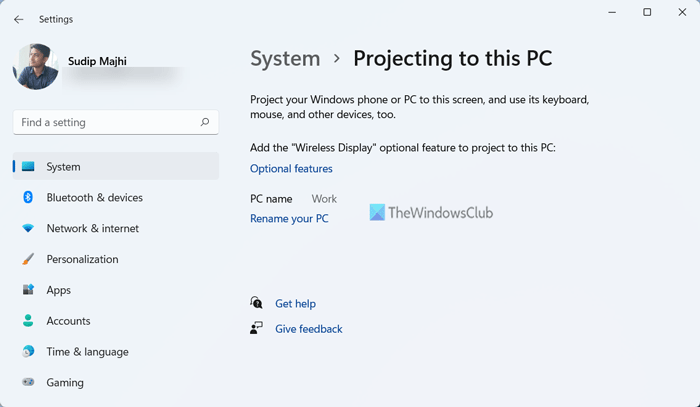The image size is (700, 407).
Task: Select Network & internet in sidebar
Action: [x=92, y=229]
